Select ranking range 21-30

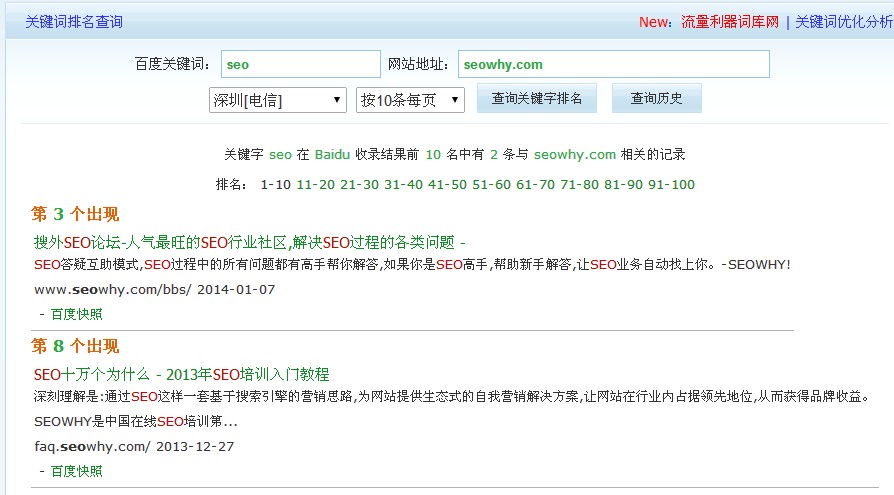pyautogui.click(x=359, y=185)
